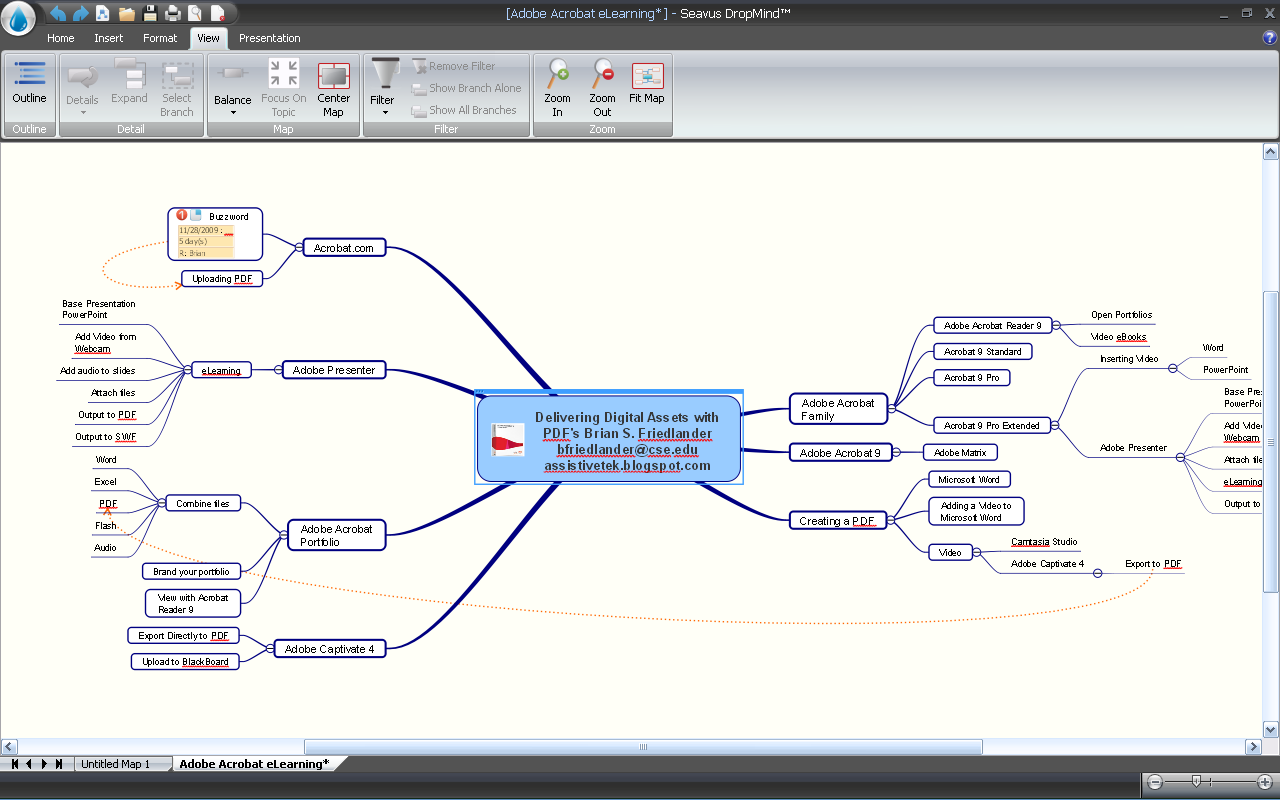Click the Center Map tool
Viewport: 1280px width, 800px height.
click(x=334, y=90)
